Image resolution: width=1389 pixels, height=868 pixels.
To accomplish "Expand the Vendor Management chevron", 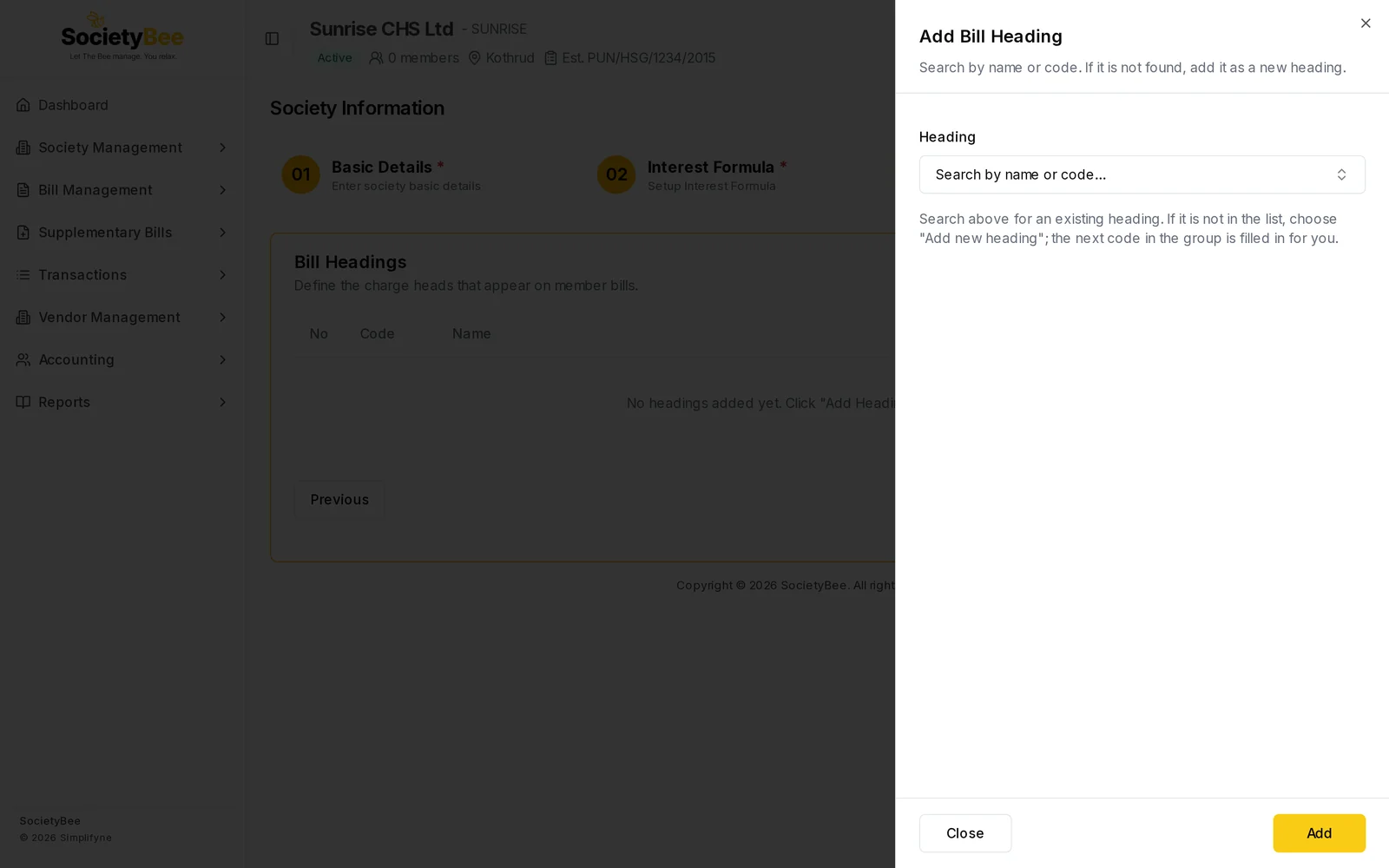I will point(222,318).
